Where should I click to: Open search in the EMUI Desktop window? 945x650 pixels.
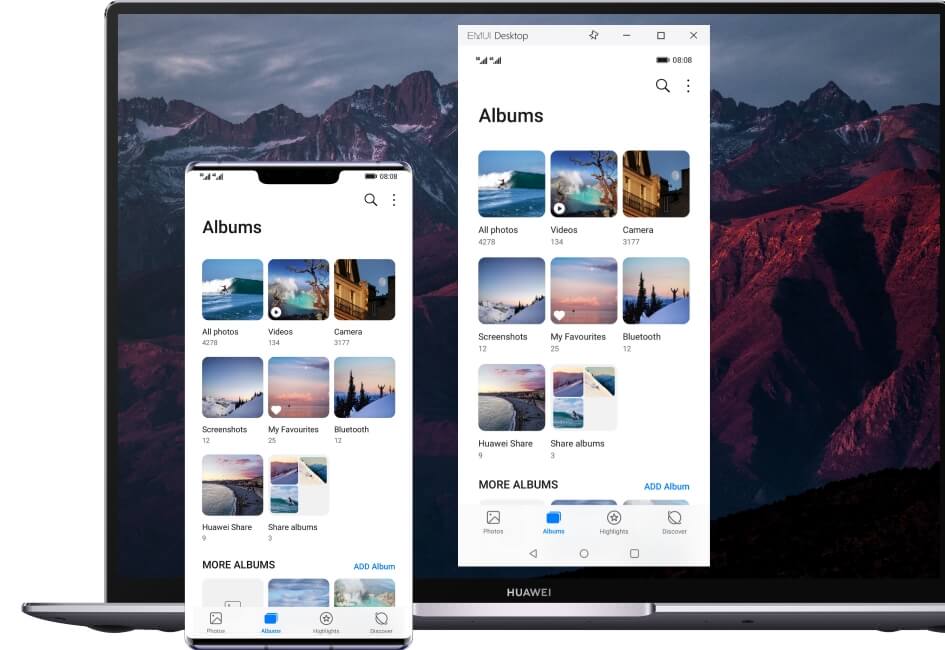[662, 86]
